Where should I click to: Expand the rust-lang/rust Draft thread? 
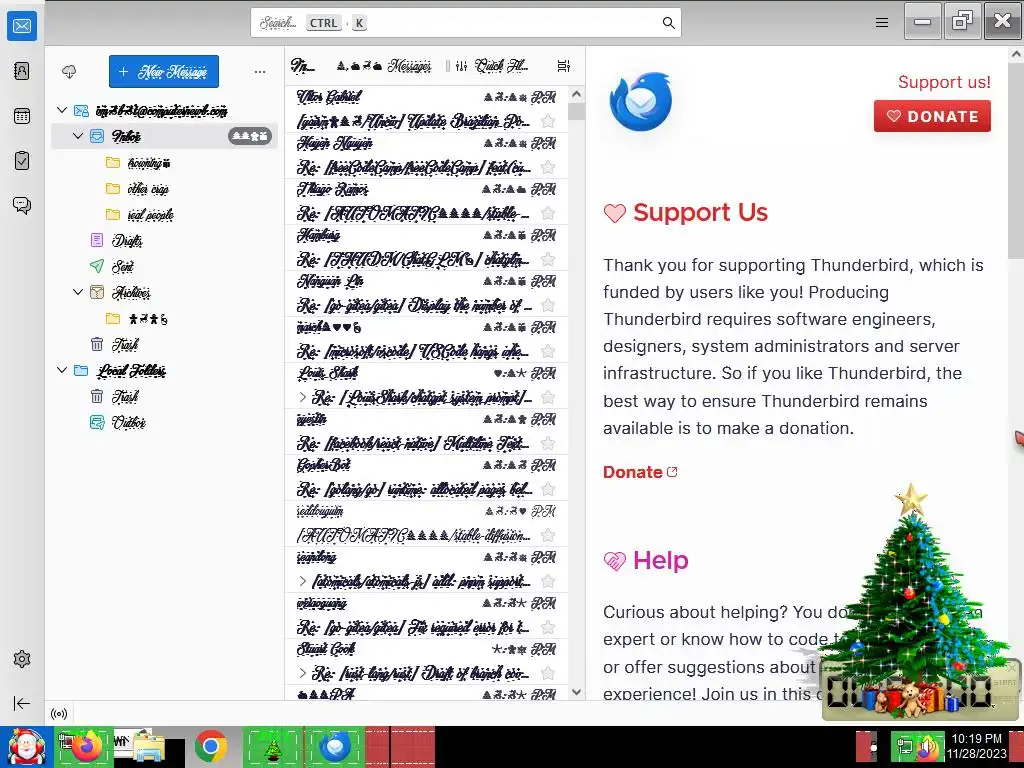tap(302, 673)
